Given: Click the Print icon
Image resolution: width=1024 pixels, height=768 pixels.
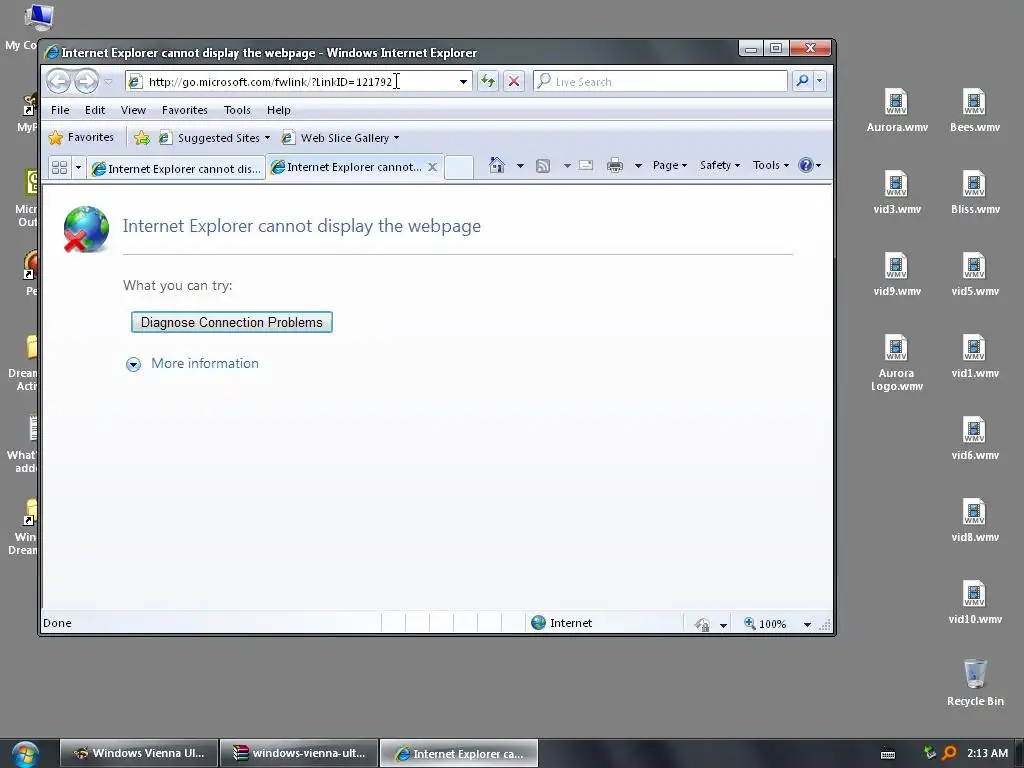Looking at the screenshot, I should 615,166.
